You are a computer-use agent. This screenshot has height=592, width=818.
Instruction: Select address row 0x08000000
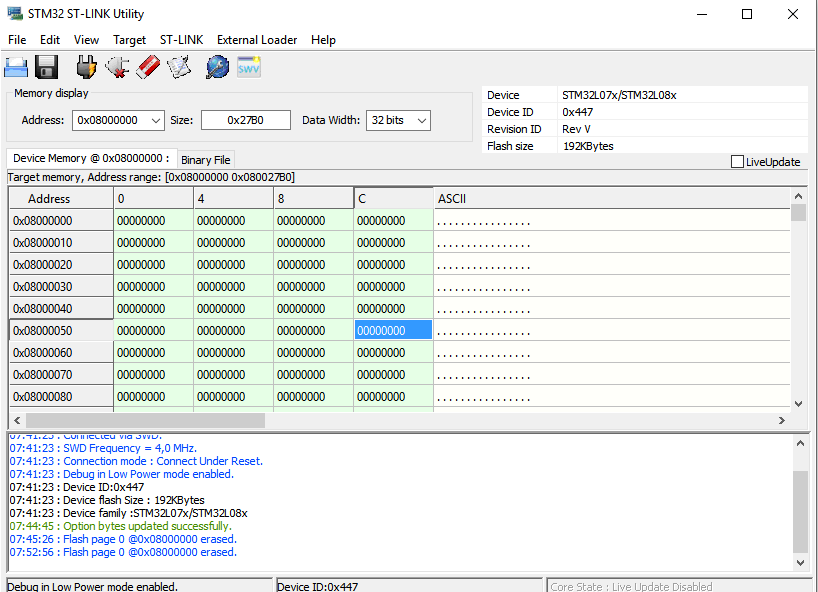pyautogui.click(x=61, y=221)
